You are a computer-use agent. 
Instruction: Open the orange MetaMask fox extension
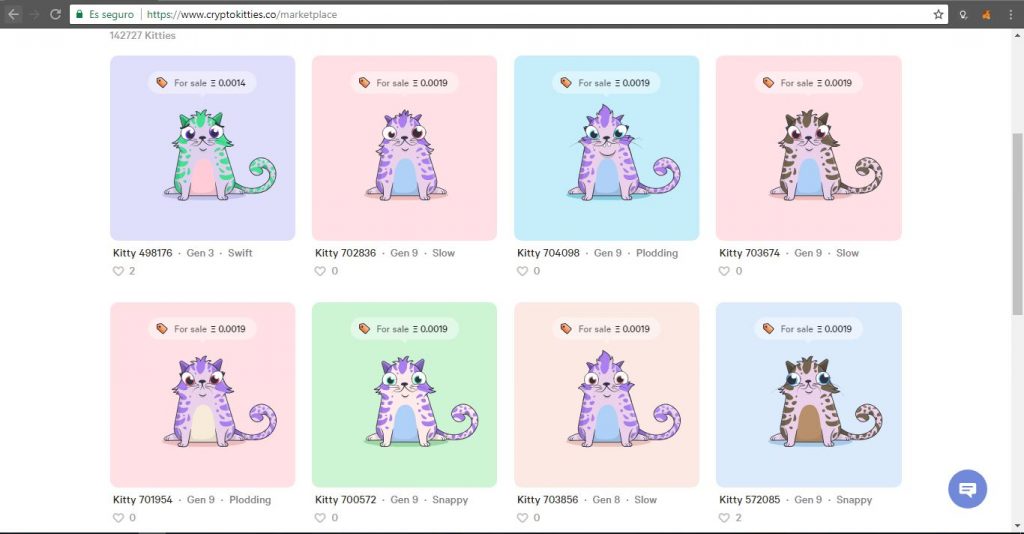tap(986, 14)
